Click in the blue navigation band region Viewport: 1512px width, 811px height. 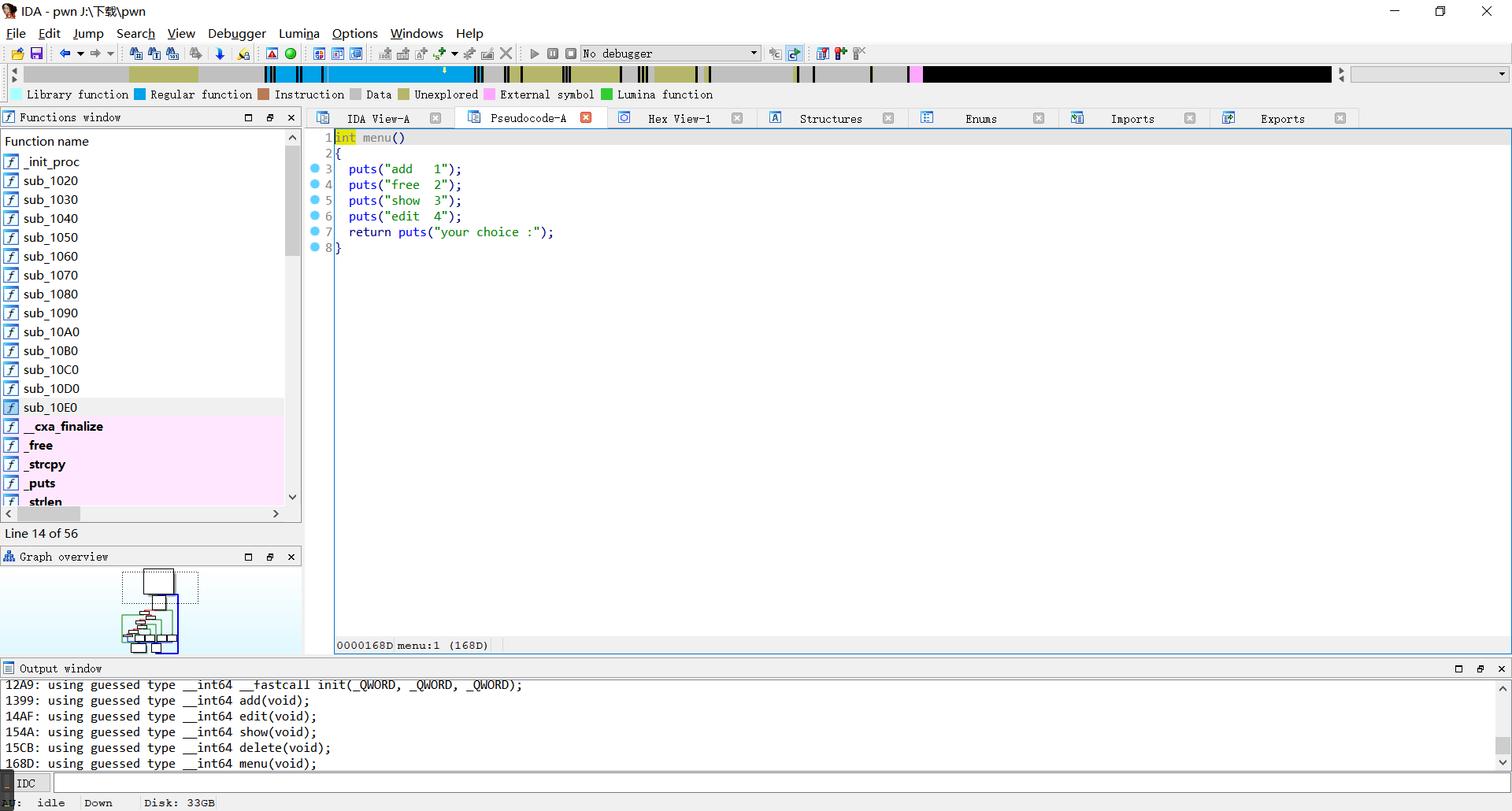[x=394, y=75]
